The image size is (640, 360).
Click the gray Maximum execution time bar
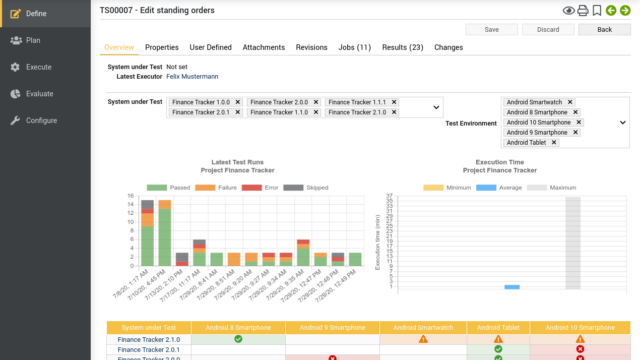(x=573, y=243)
